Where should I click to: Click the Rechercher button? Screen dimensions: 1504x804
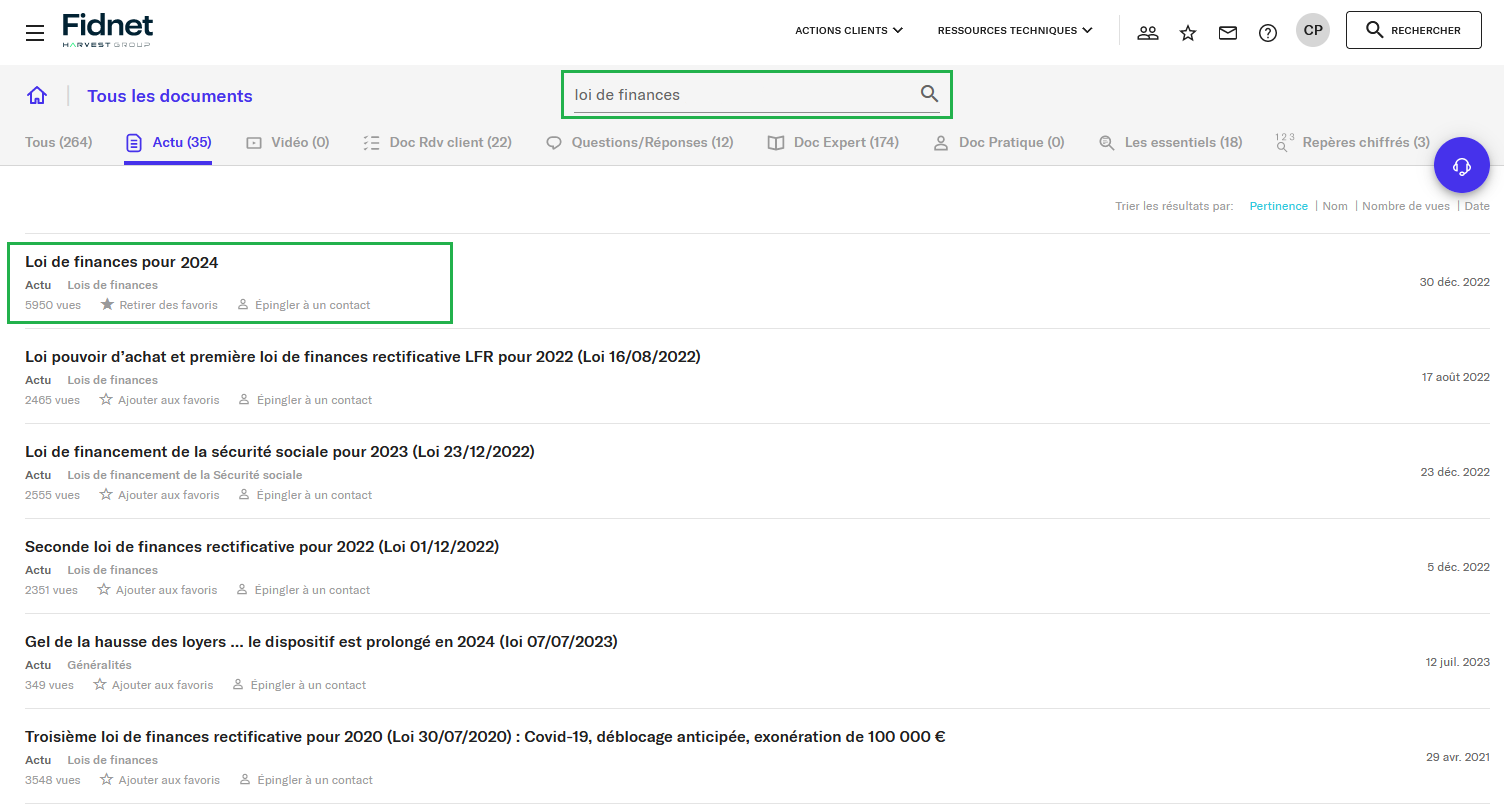point(1414,30)
